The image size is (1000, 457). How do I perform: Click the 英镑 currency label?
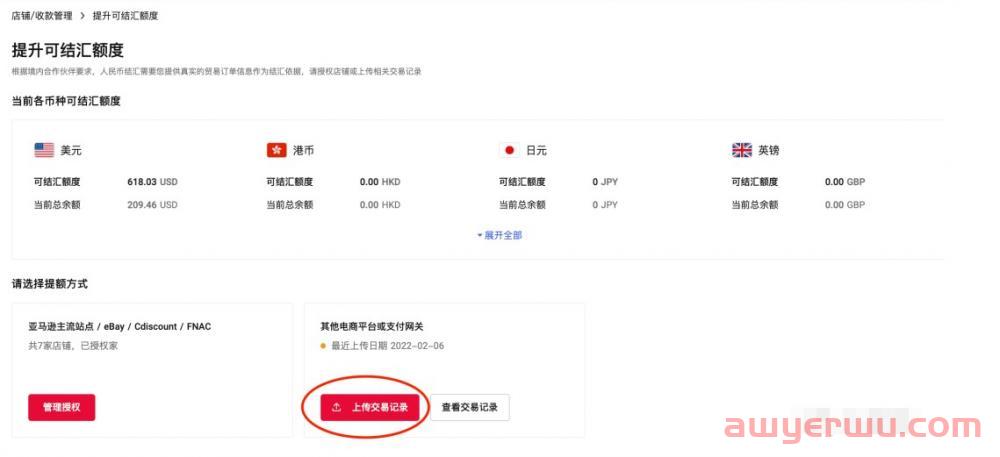[768, 151]
